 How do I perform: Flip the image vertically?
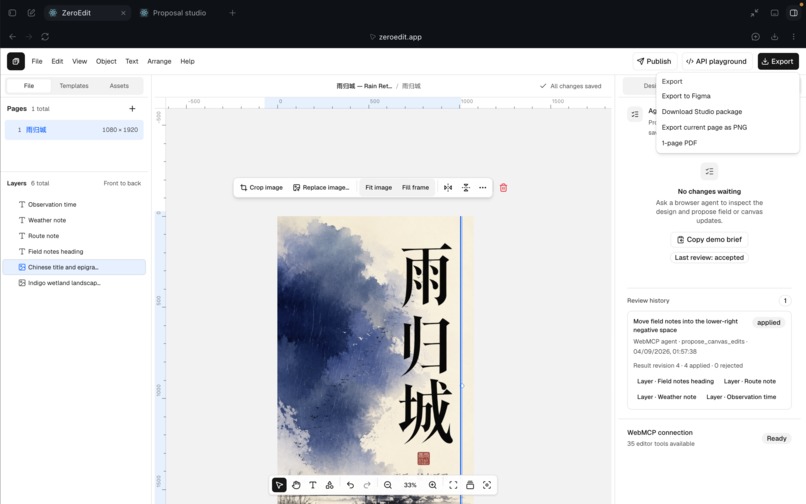[466, 188]
